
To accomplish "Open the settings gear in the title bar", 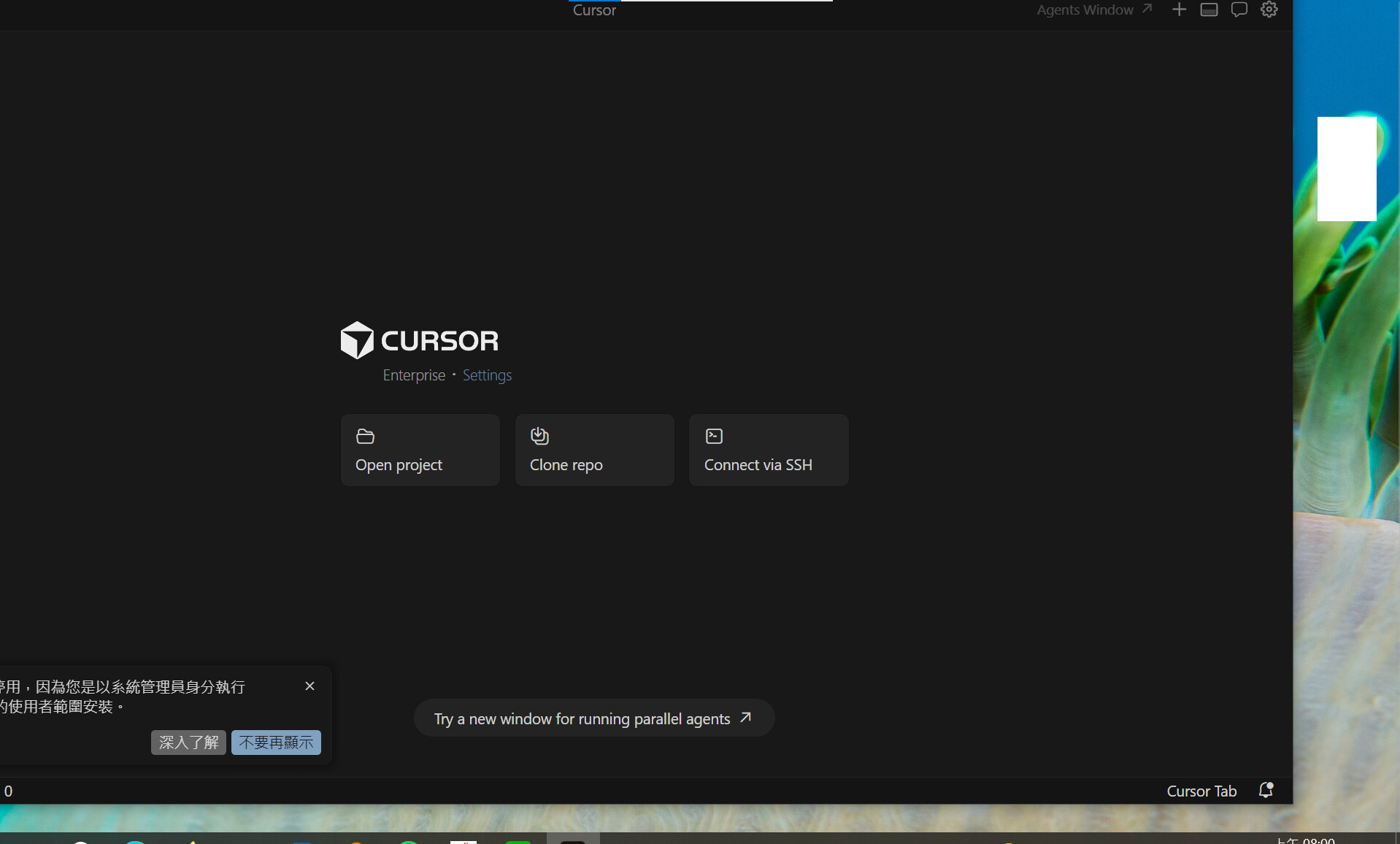I will point(1269,9).
